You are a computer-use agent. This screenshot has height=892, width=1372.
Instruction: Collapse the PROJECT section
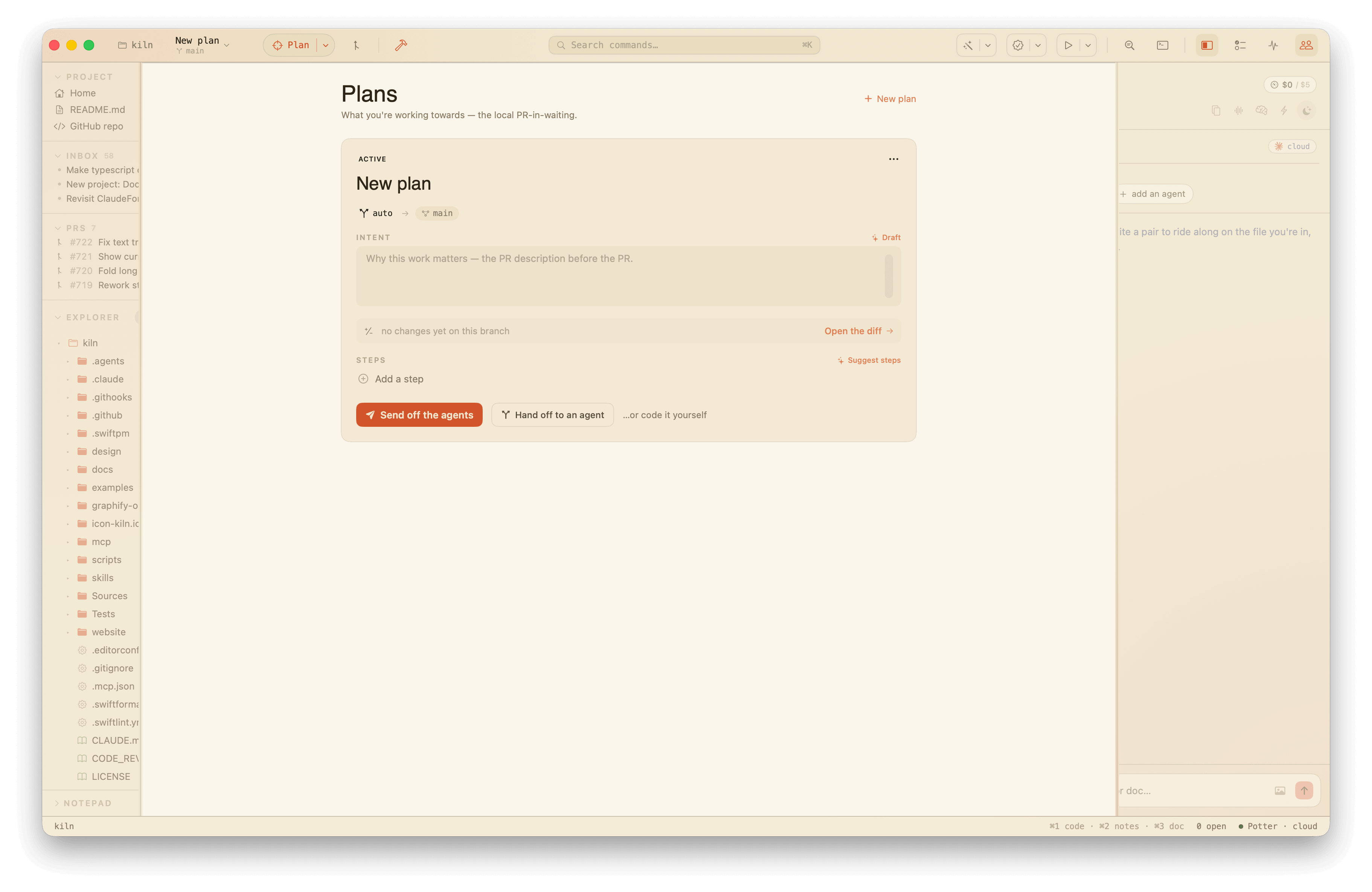pos(58,77)
